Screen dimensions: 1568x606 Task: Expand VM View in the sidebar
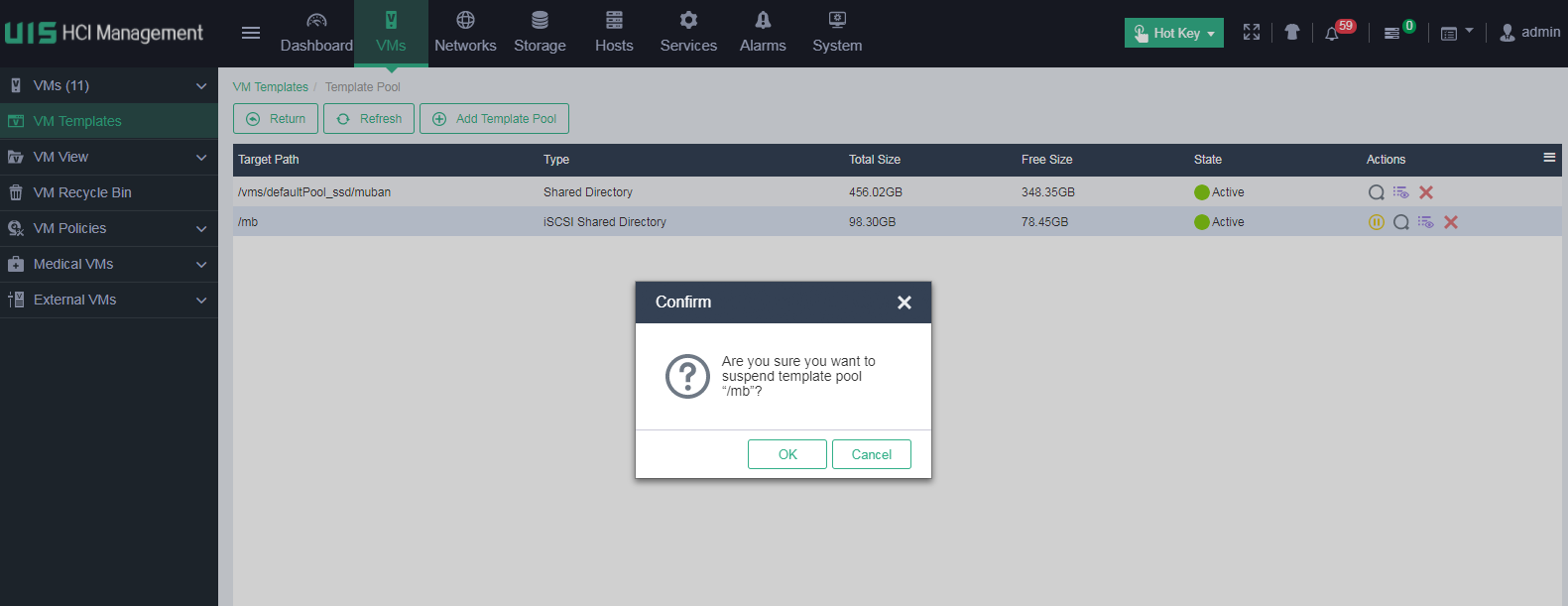[109, 157]
